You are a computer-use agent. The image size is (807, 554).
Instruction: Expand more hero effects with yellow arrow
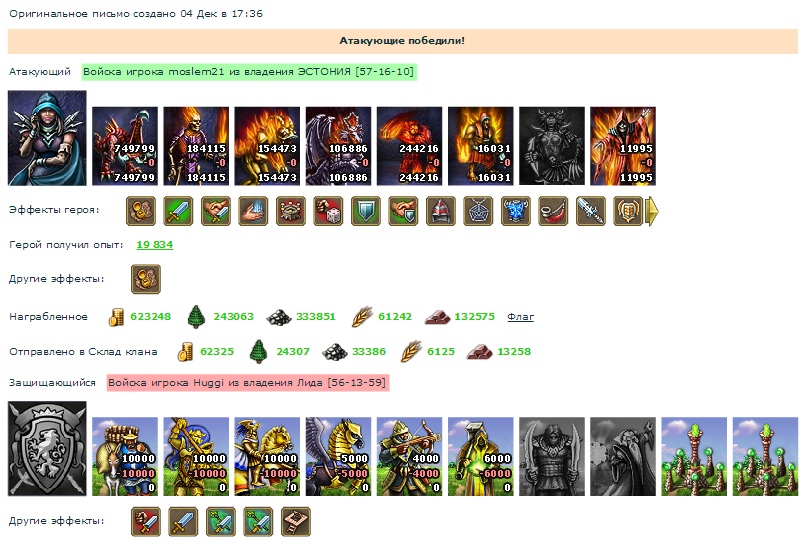pyautogui.click(x=652, y=211)
